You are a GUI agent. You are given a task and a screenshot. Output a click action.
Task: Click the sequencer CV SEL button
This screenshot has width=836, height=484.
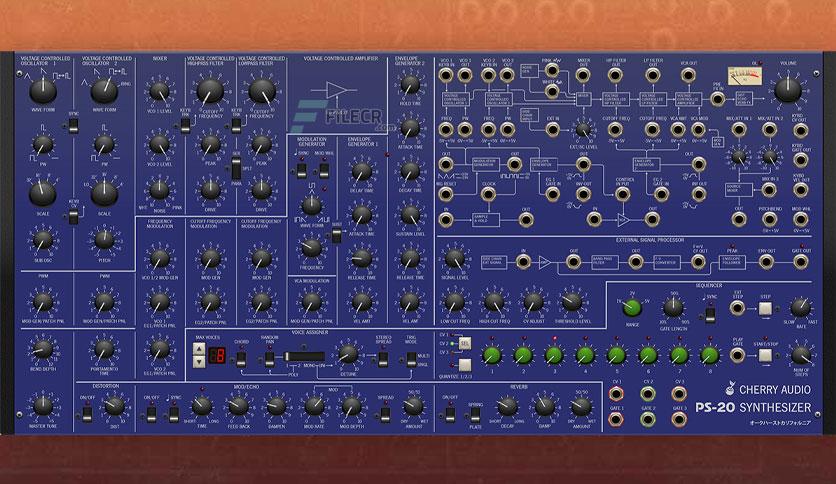pyautogui.click(x=465, y=344)
